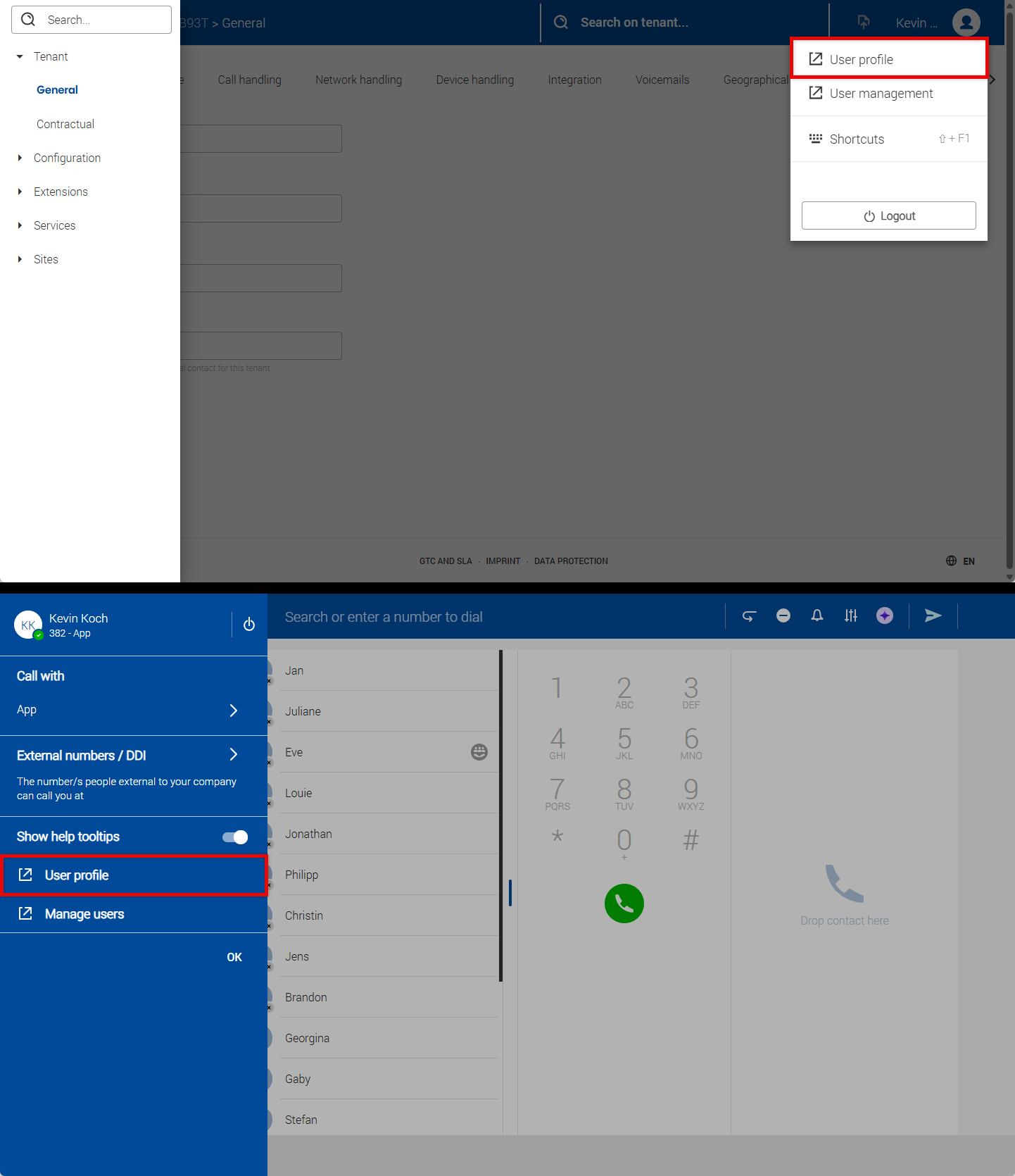Open Shortcuts from the account menu

tap(857, 139)
